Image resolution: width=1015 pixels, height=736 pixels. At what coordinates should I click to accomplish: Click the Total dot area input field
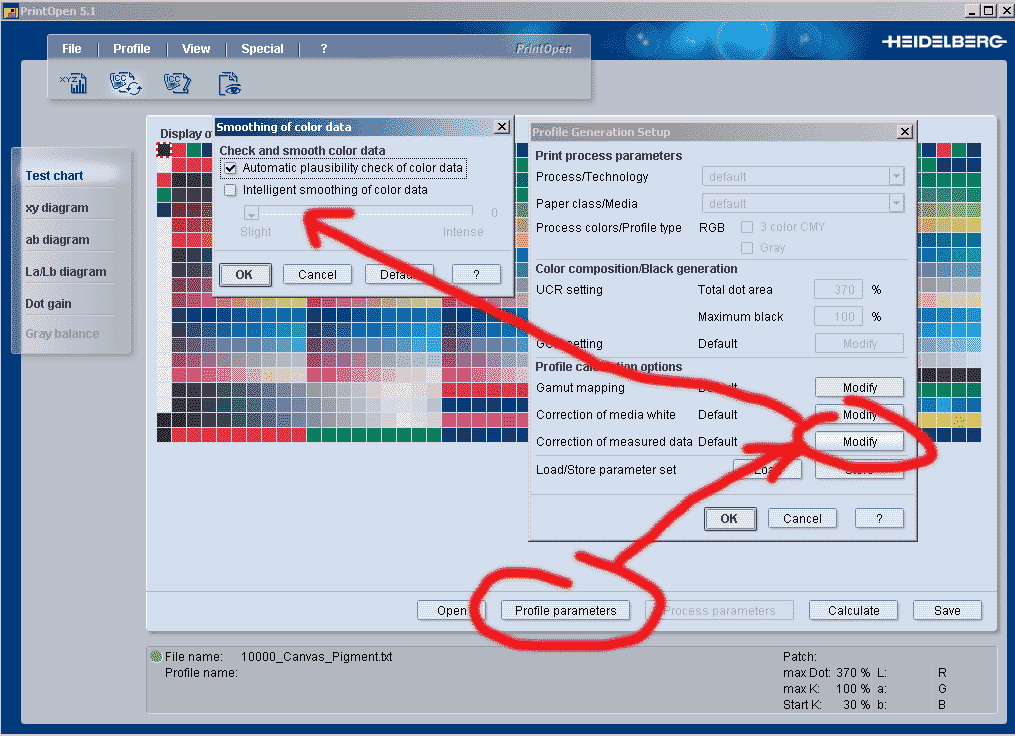(838, 289)
